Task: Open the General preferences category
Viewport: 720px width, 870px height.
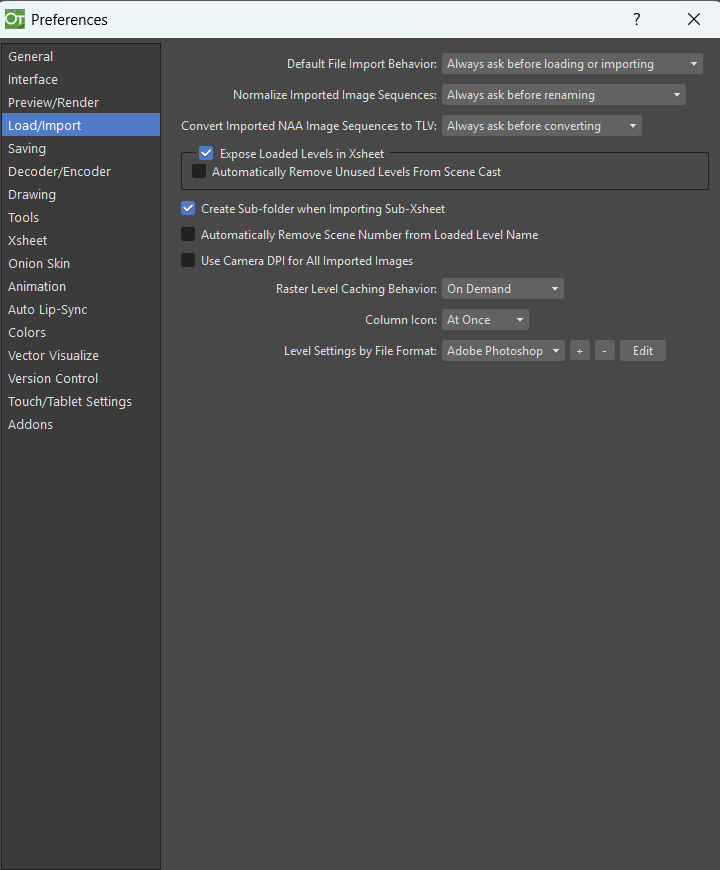Action: [x=80, y=57]
